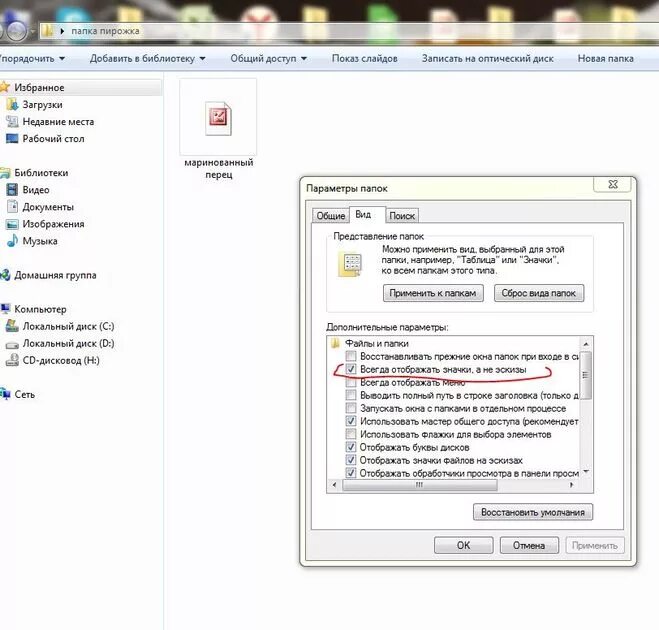Click the Домашняя группа icon
Screen dimensions: 659x630
coord(5,275)
